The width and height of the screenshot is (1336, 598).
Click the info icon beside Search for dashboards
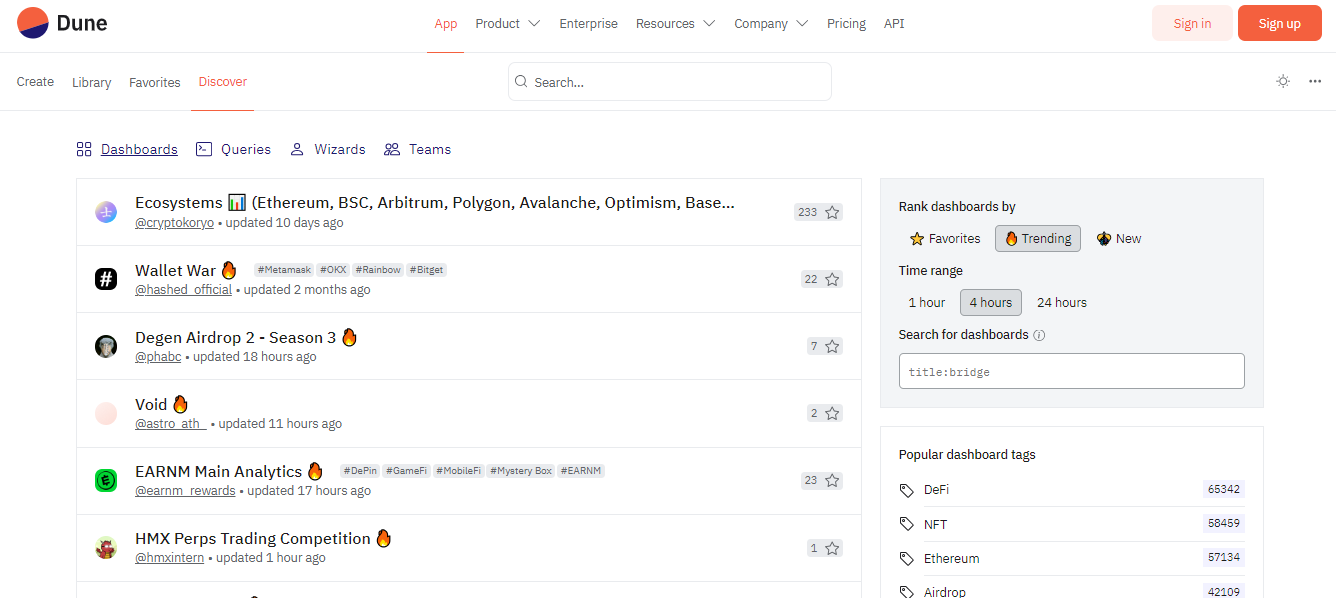coord(1039,335)
